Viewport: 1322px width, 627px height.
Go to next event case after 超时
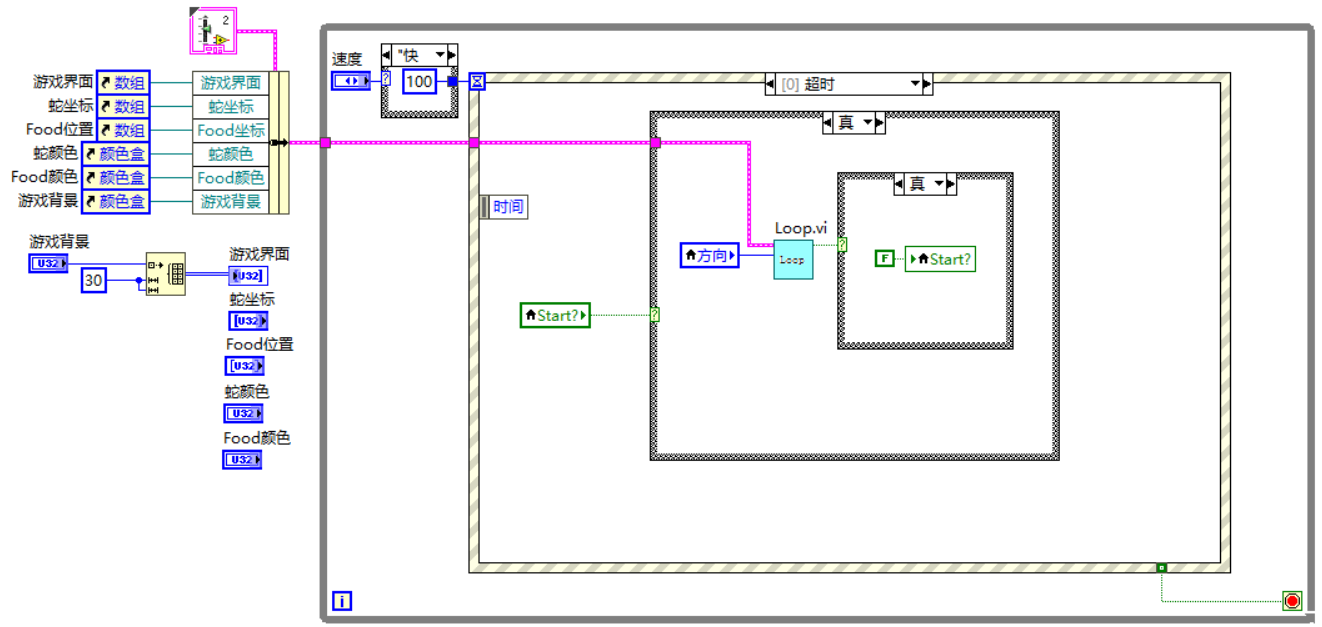point(927,84)
